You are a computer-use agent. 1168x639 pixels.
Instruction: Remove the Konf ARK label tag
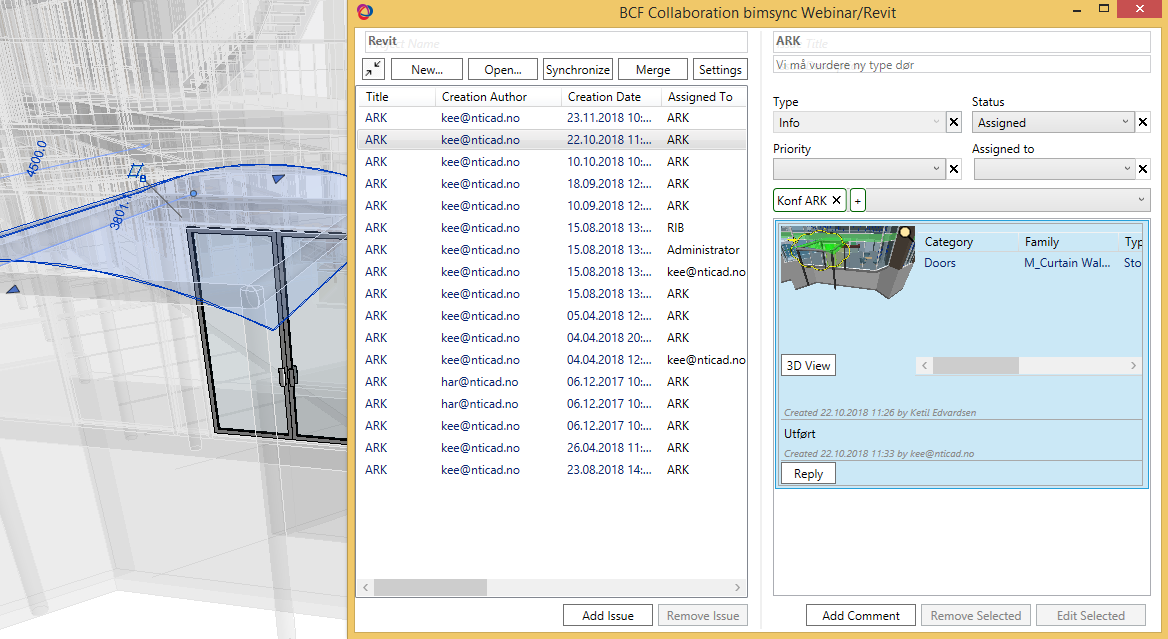(836, 199)
